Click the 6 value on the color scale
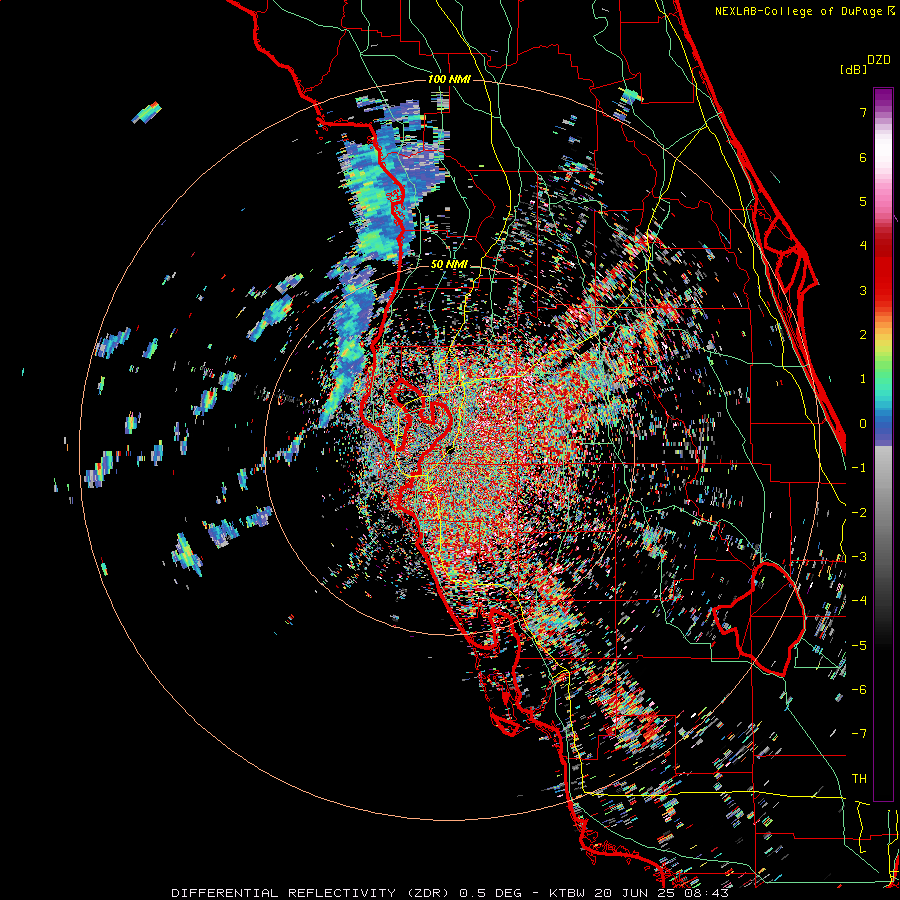Image resolution: width=900 pixels, height=900 pixels. click(x=863, y=157)
